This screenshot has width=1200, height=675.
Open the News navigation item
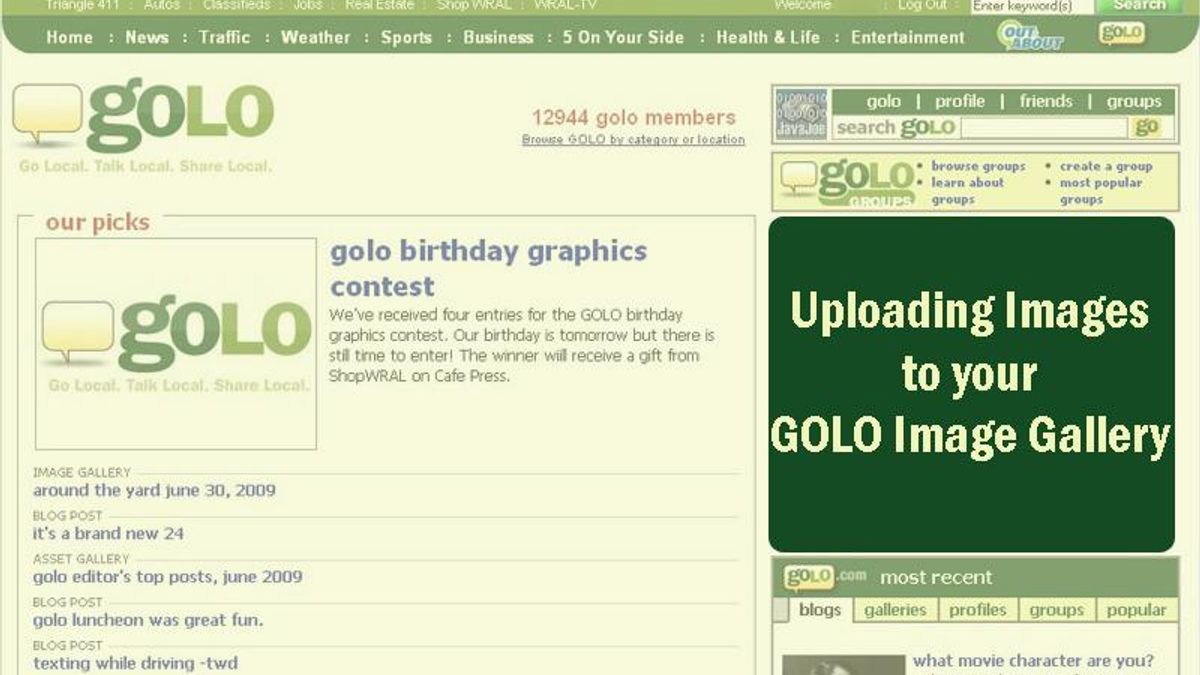(x=147, y=37)
